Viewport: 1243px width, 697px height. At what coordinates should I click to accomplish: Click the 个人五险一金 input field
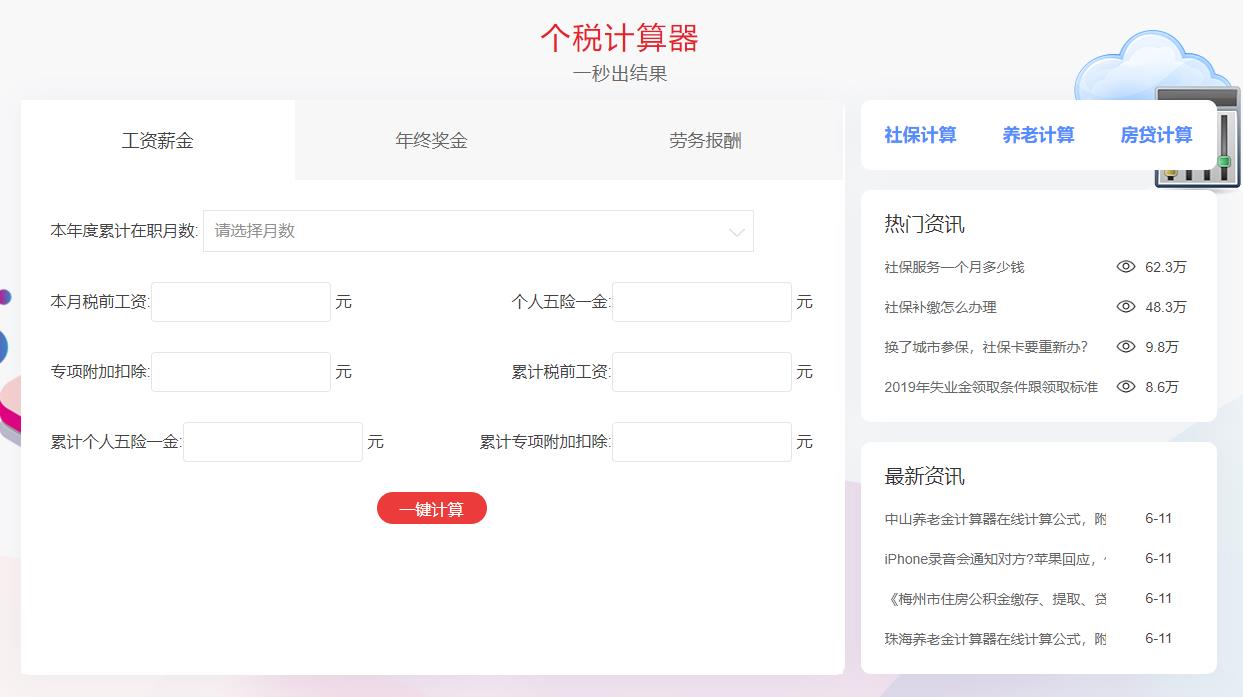pyautogui.click(x=702, y=301)
